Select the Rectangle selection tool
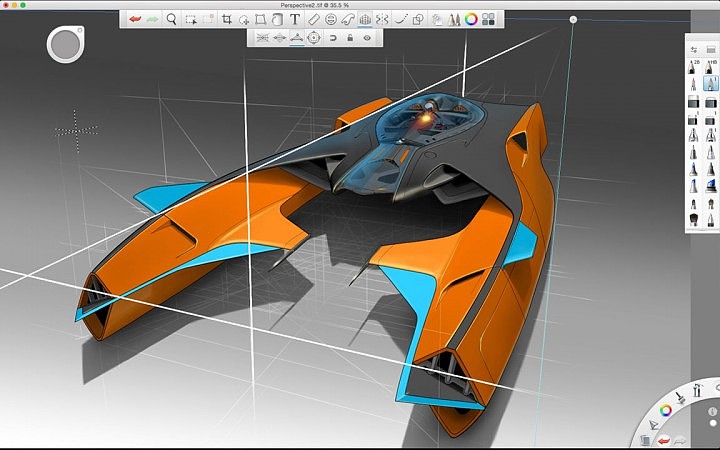720x450 pixels. 190,18
